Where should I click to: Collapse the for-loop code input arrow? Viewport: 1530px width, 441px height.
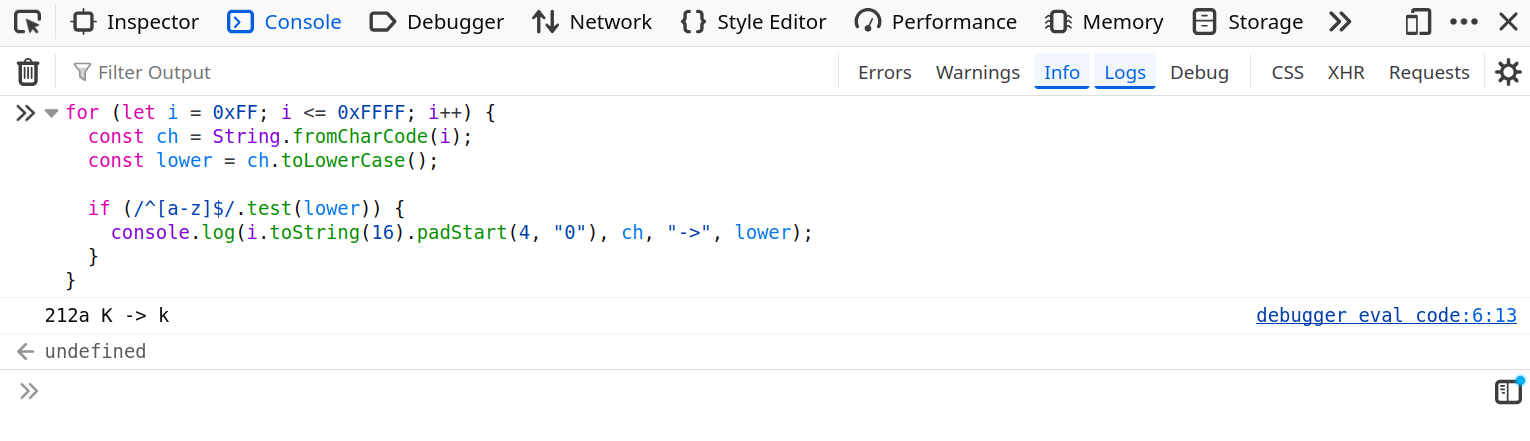click(x=51, y=113)
